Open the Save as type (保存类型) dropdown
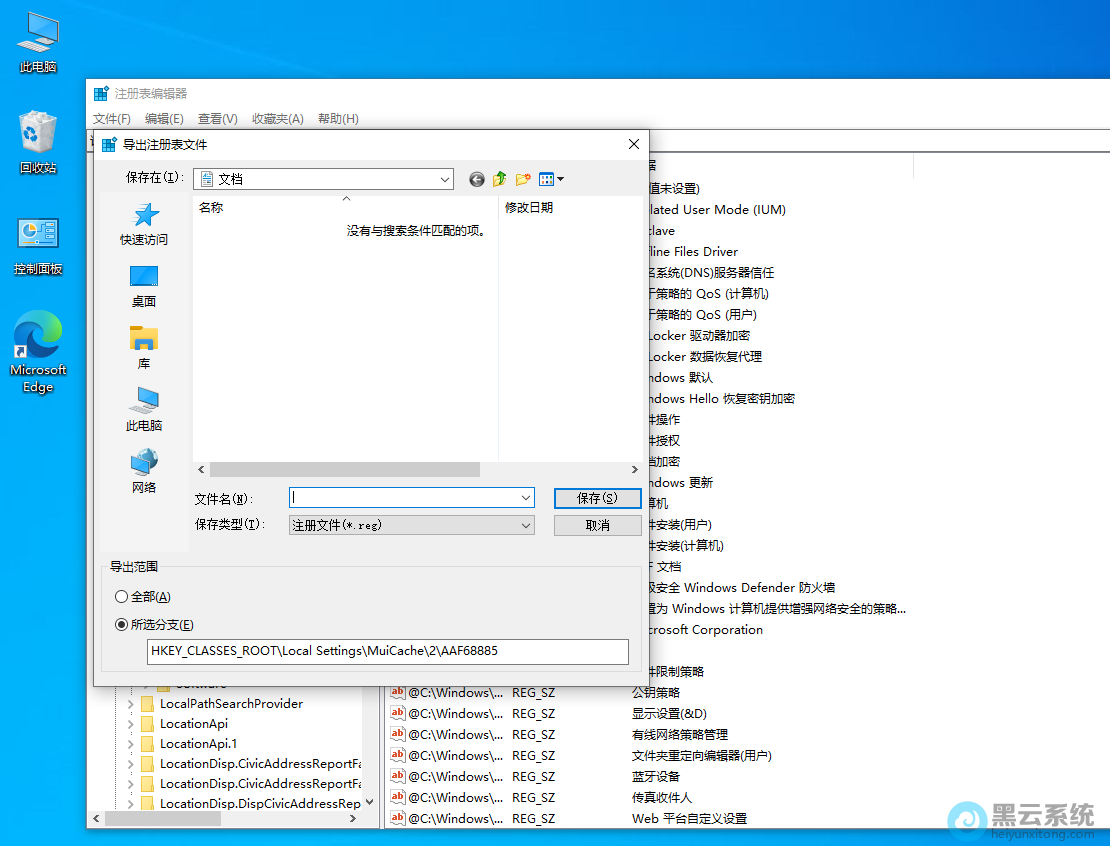Viewport: 1110px width, 846px height. pos(526,525)
